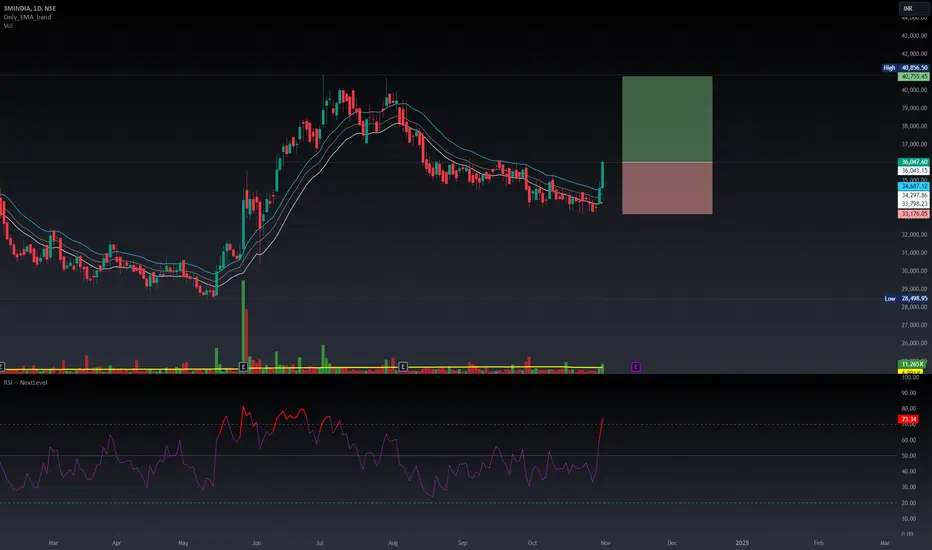Open the INR currency selector

coord(914,8)
